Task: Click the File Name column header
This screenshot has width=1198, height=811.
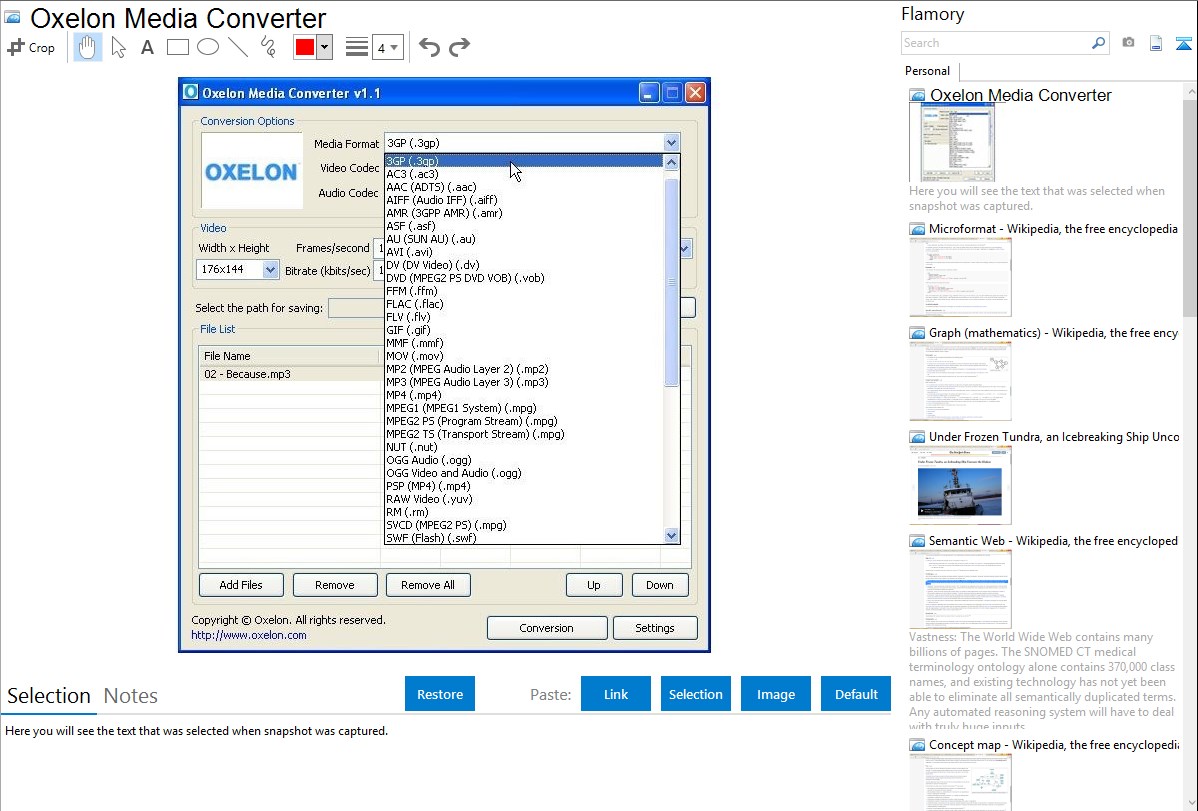Action: (289, 356)
